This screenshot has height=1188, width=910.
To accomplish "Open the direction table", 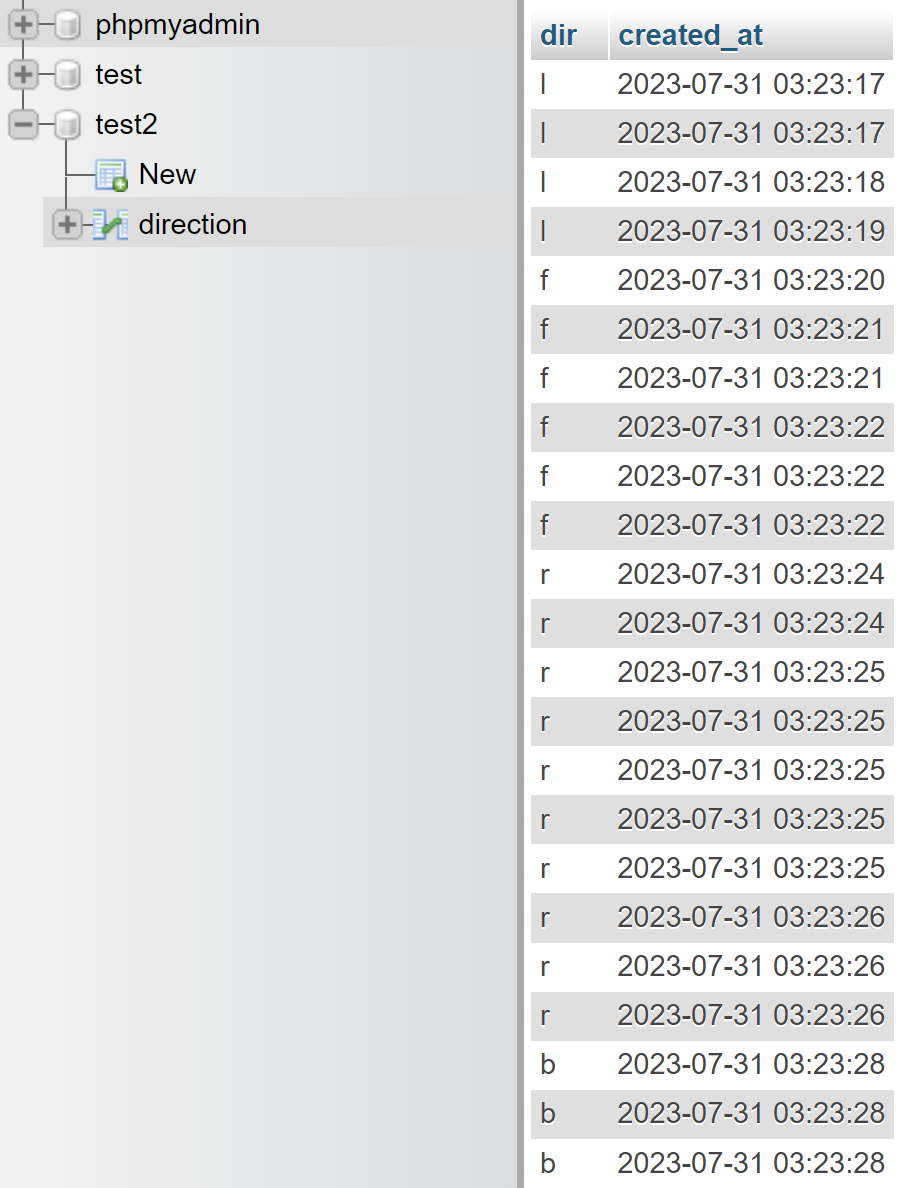I will (192, 224).
